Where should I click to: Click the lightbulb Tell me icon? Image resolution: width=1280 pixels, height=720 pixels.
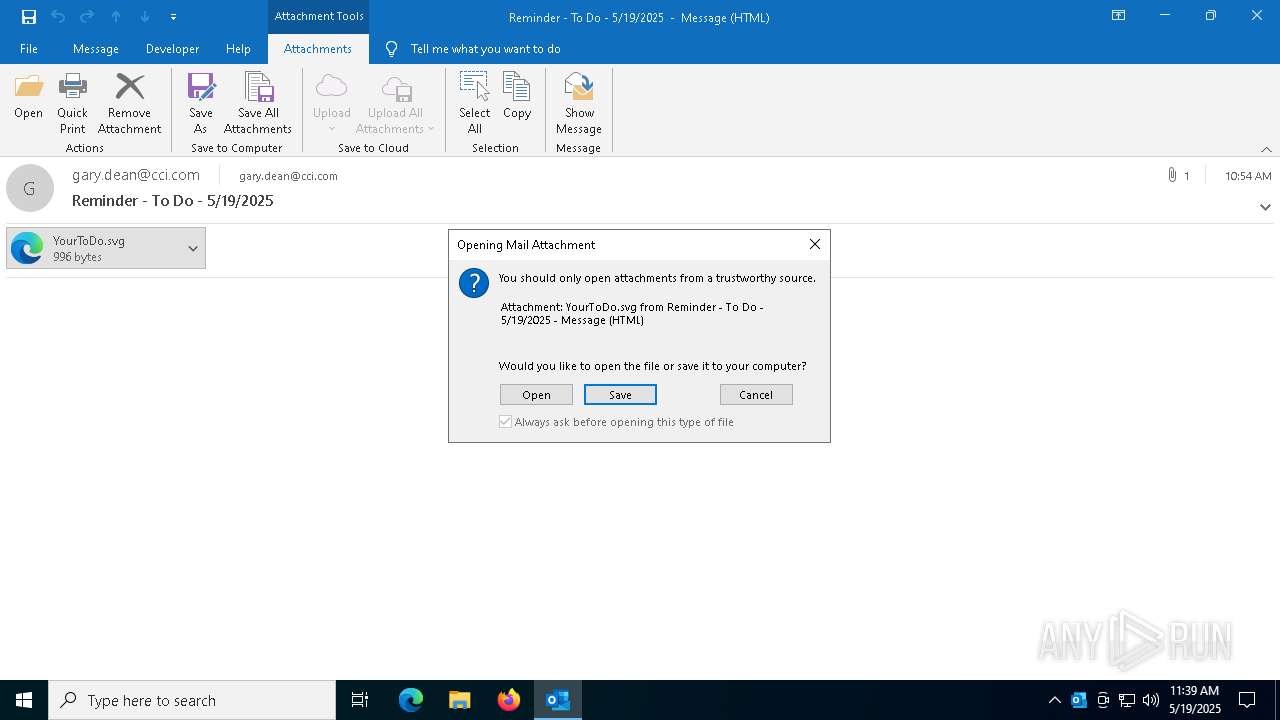pos(392,49)
